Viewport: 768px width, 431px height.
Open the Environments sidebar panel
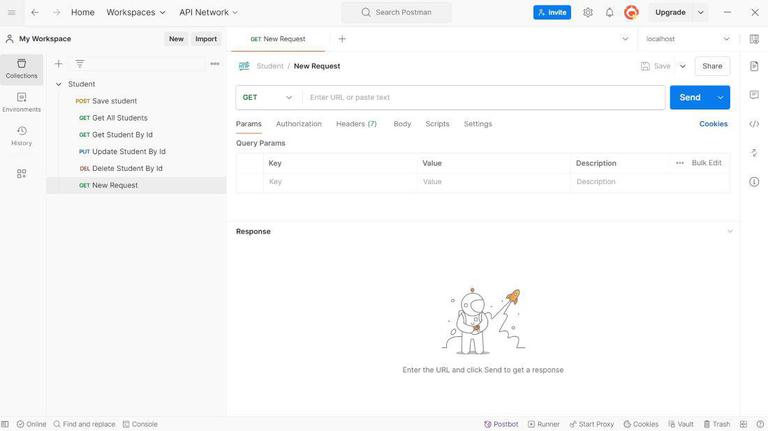coord(21,102)
